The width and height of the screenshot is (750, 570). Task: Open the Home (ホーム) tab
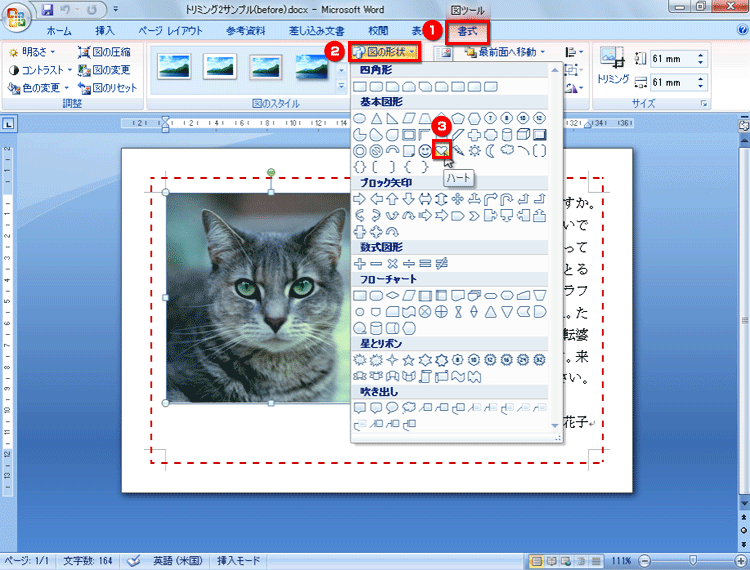pos(59,31)
